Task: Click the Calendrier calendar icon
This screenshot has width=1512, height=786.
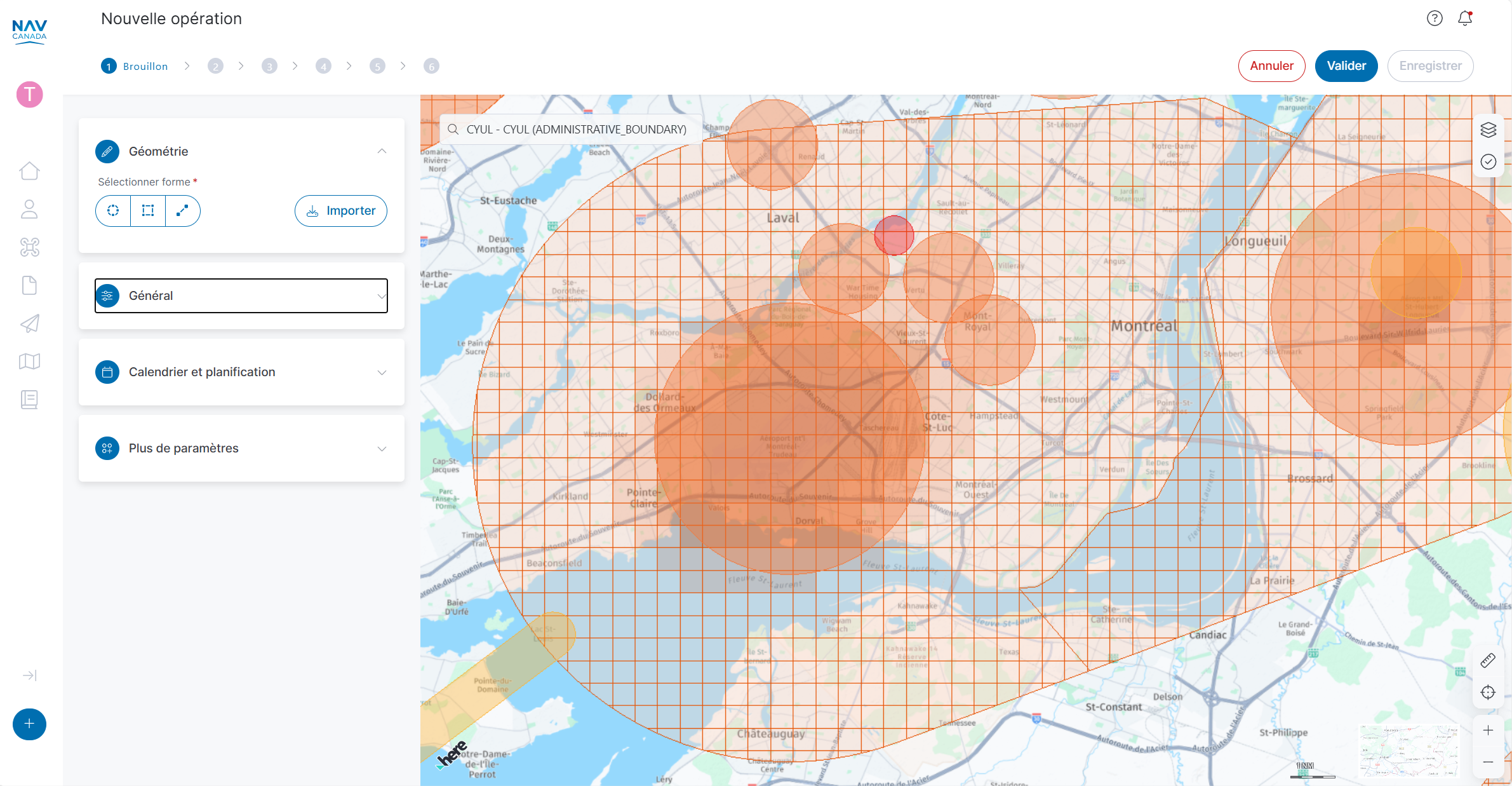Action: point(107,372)
